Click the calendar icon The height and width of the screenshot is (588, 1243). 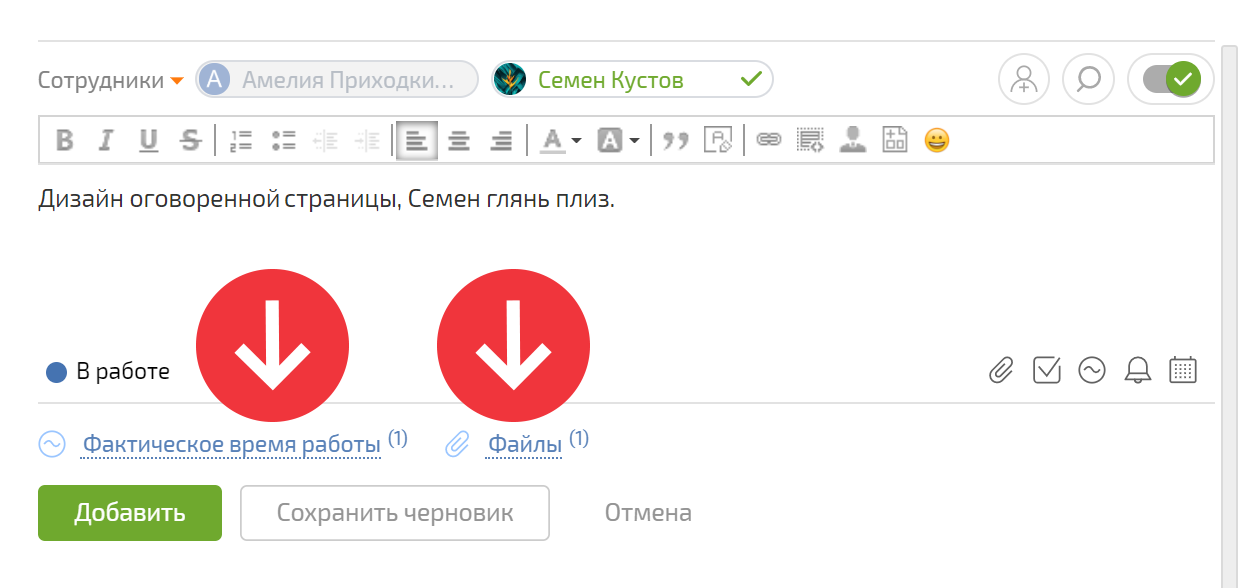click(1183, 370)
